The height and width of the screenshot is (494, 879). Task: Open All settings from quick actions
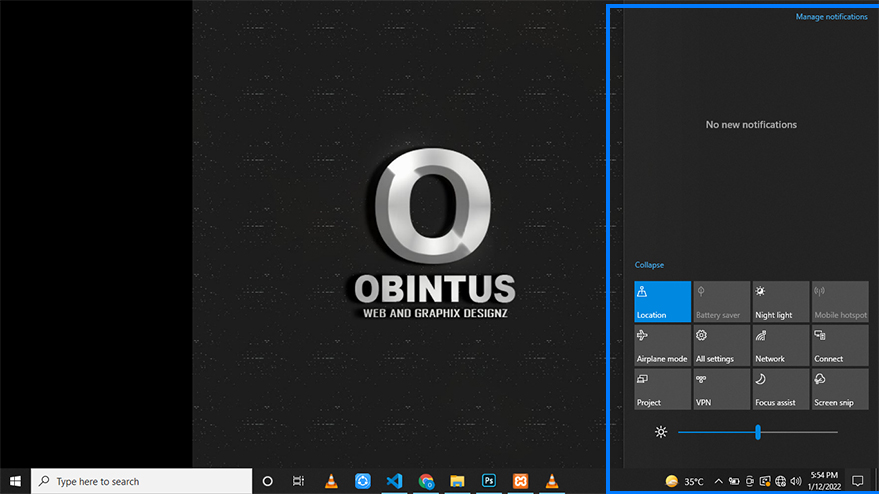pos(721,345)
